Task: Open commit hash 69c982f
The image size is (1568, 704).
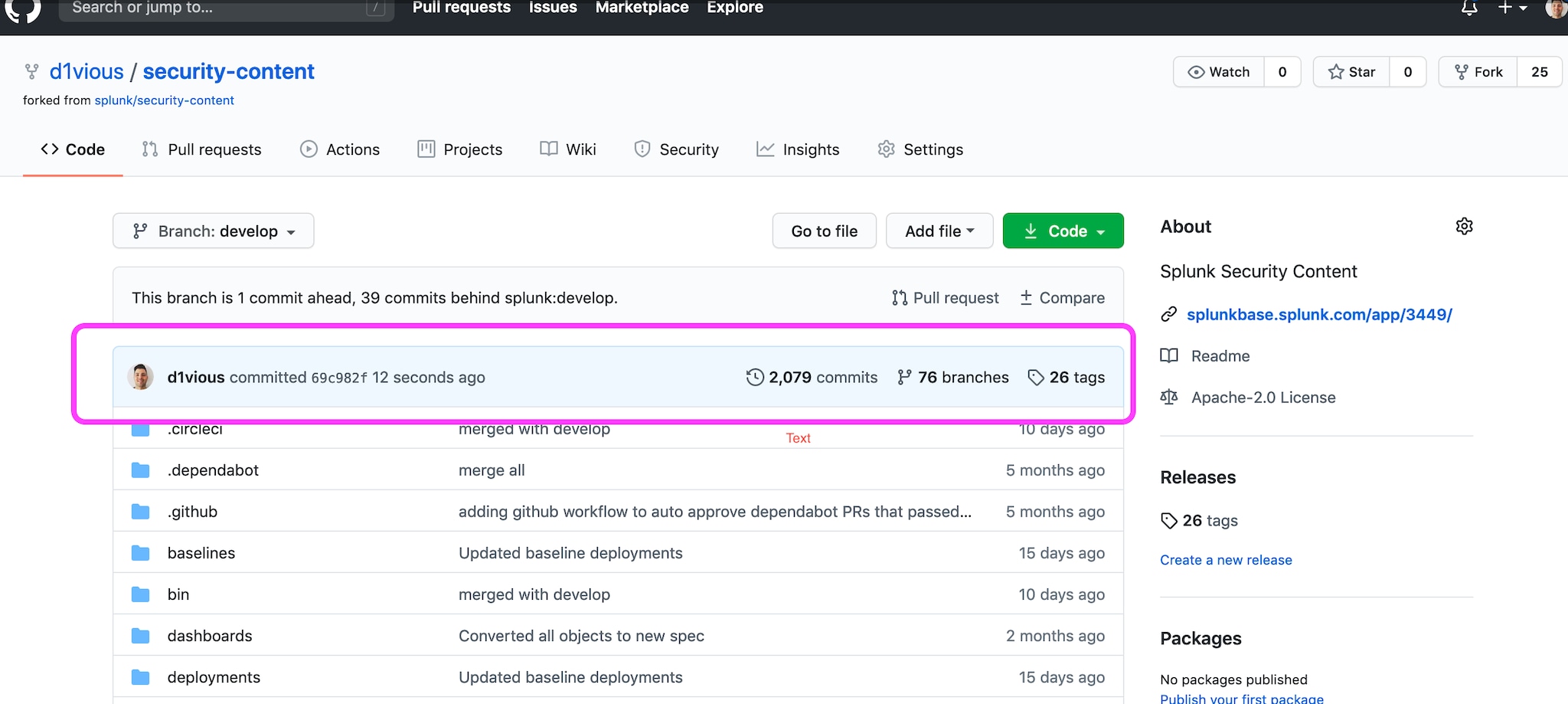Action: tap(339, 378)
